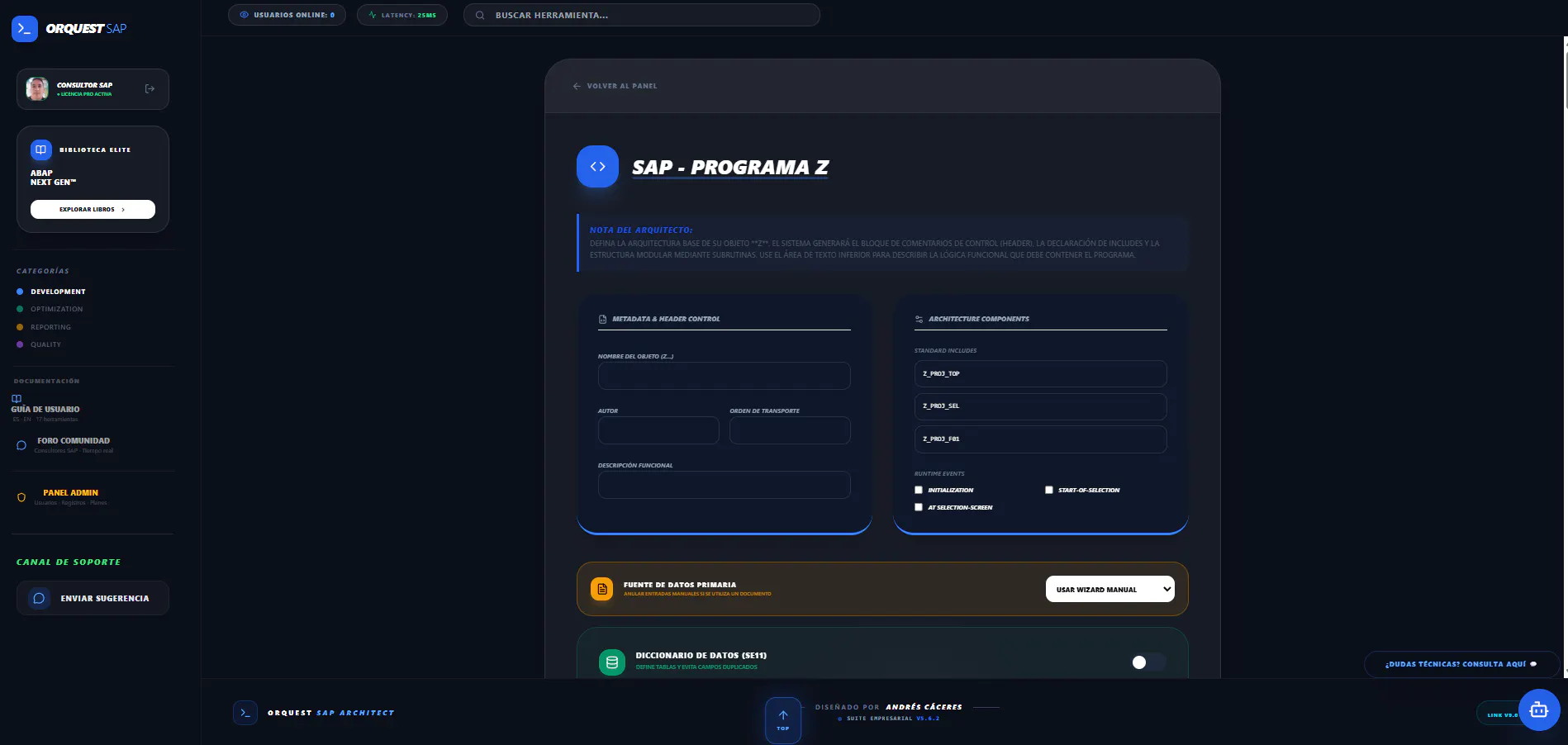Click the shield icon beside Panel Admin
The image size is (1568, 745).
tap(21, 497)
